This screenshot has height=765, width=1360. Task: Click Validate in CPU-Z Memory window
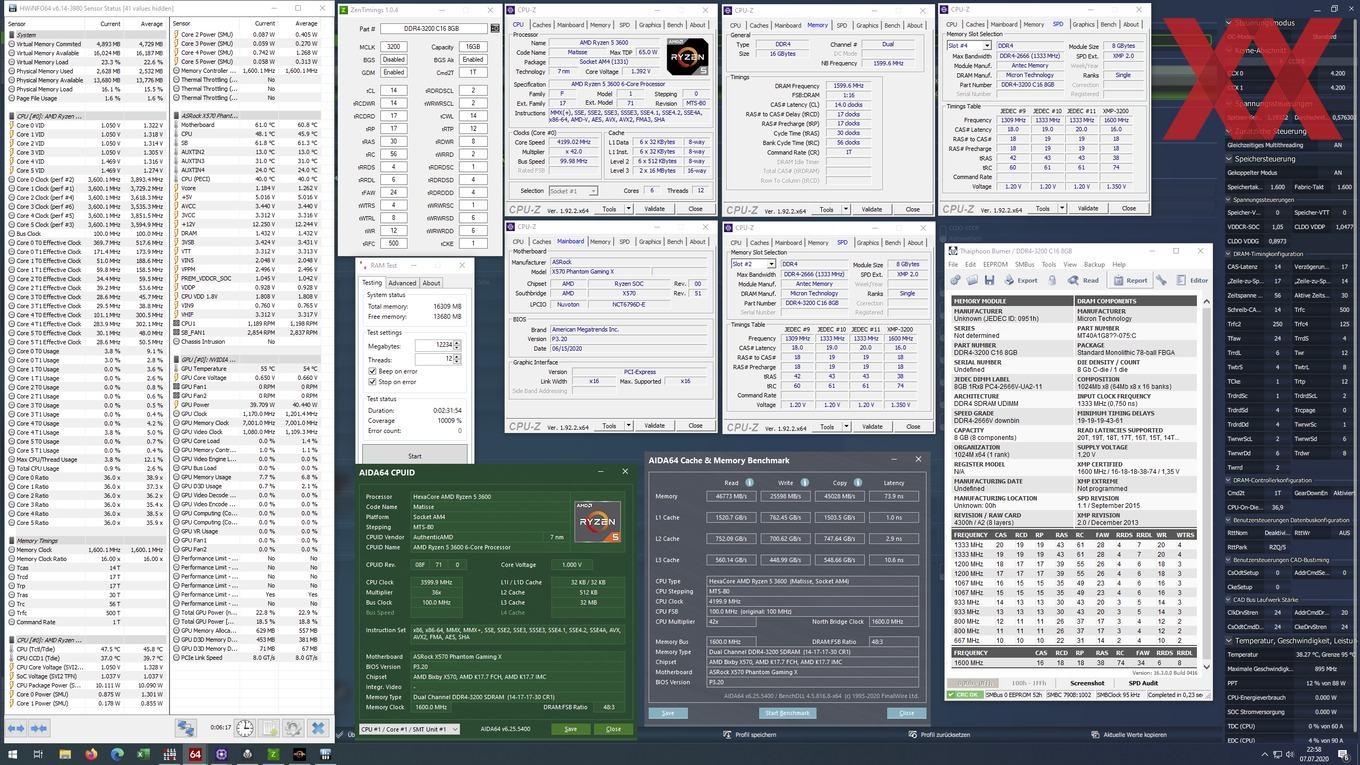pyautogui.click(x=872, y=209)
